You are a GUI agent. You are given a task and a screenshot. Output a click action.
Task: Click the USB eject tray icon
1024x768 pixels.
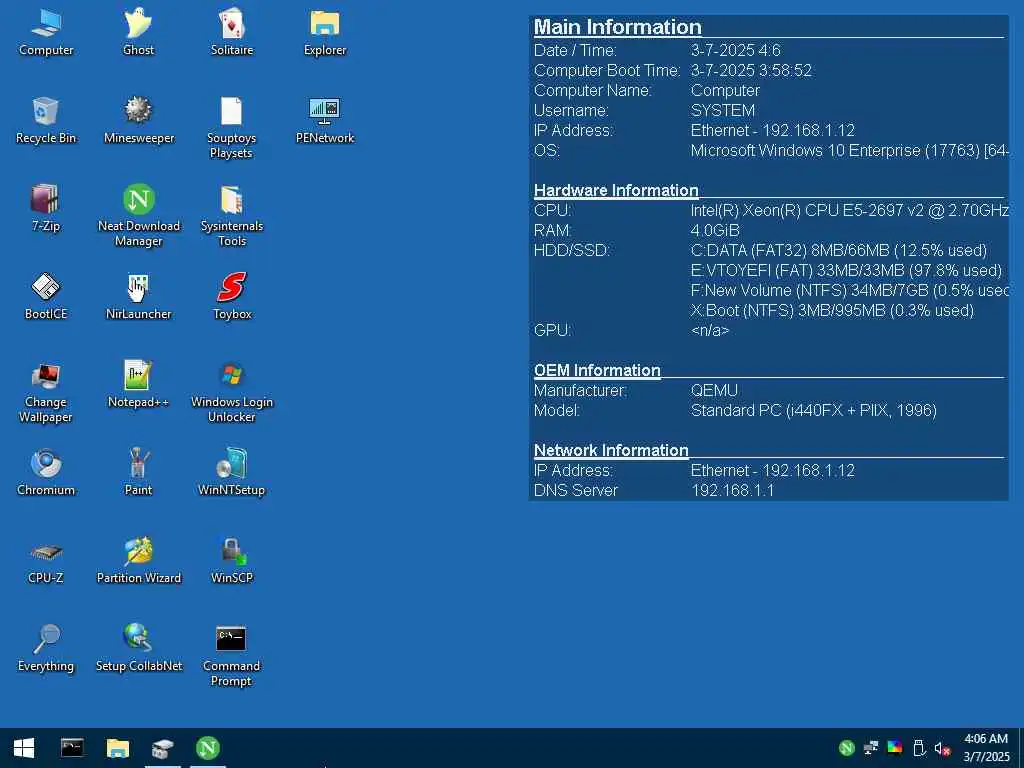click(919, 748)
